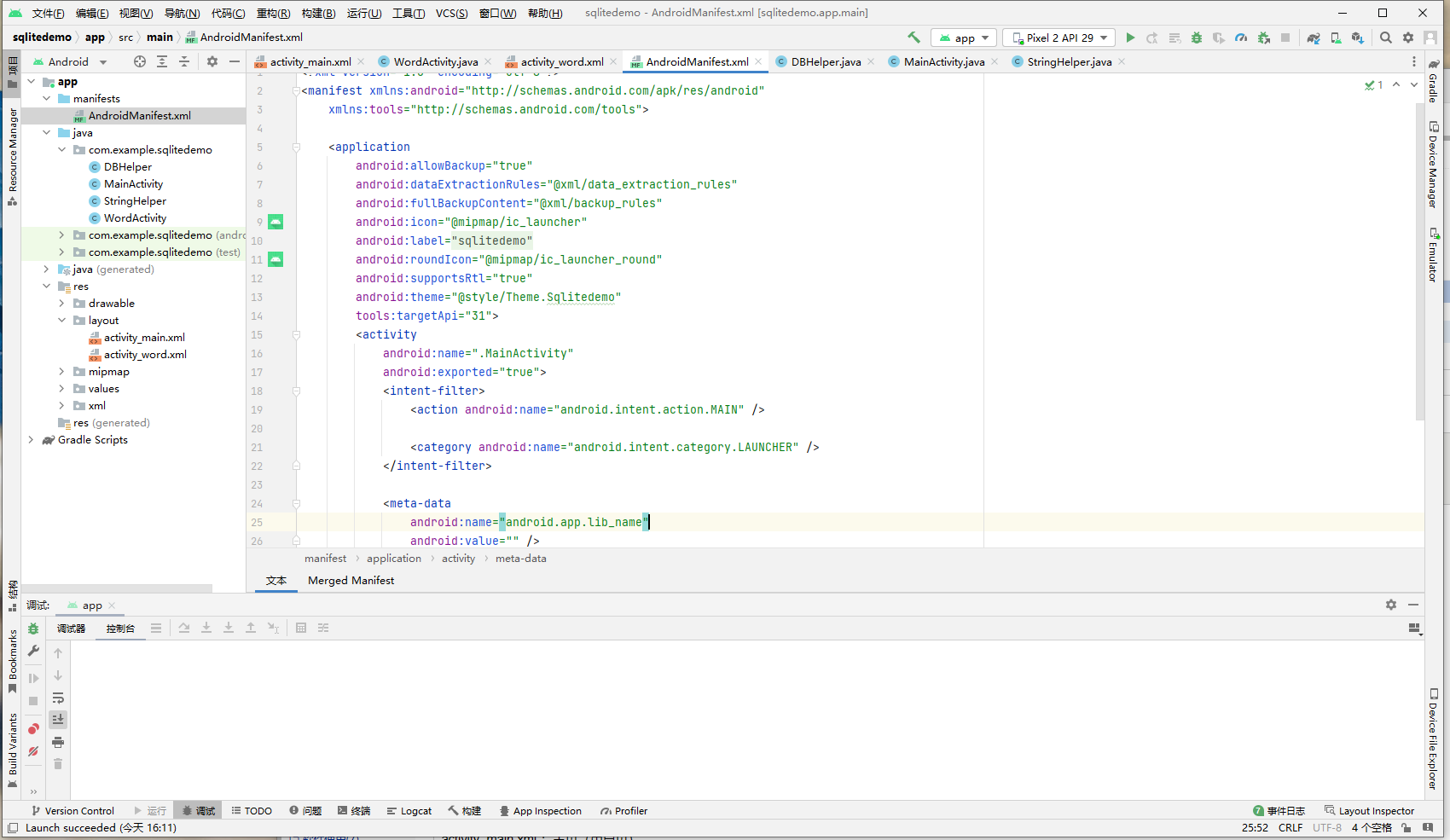
Task: Collapse the com.example.sqlitedemo package
Action: point(62,150)
